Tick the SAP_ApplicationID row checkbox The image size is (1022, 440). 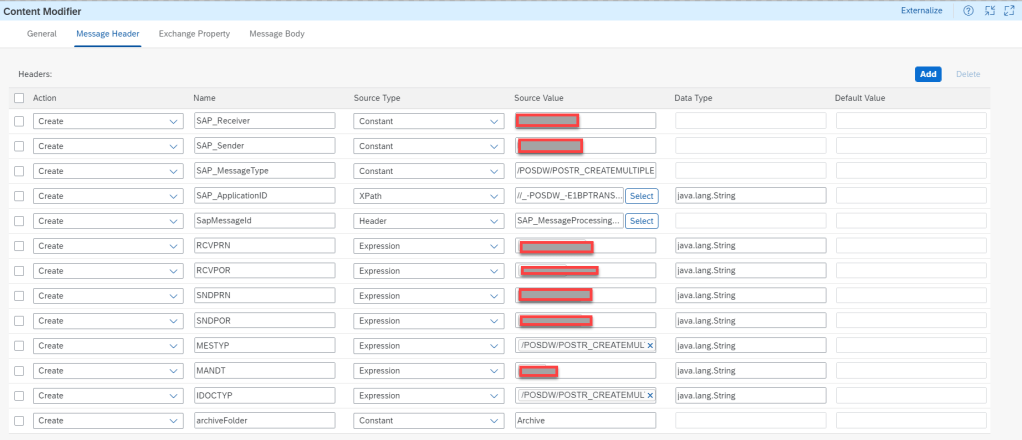19,195
